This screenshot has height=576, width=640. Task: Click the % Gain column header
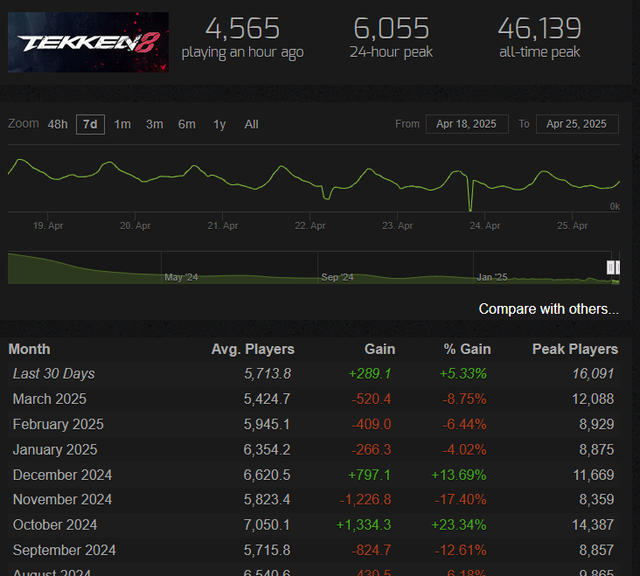coord(467,349)
